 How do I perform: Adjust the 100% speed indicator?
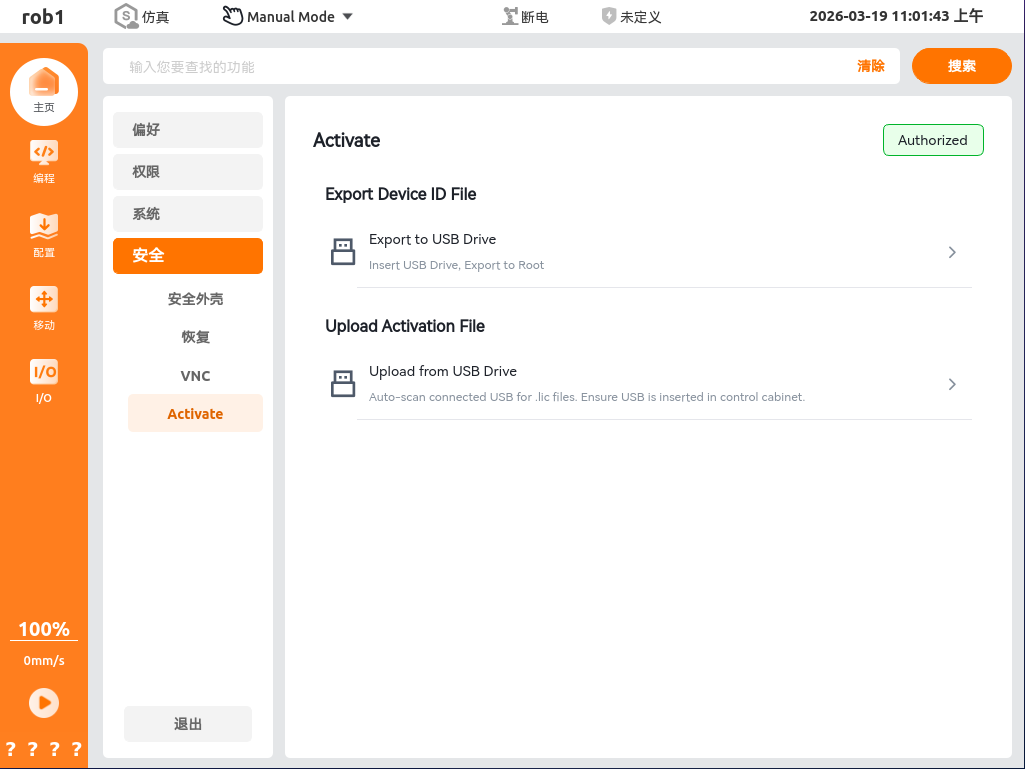[44, 629]
